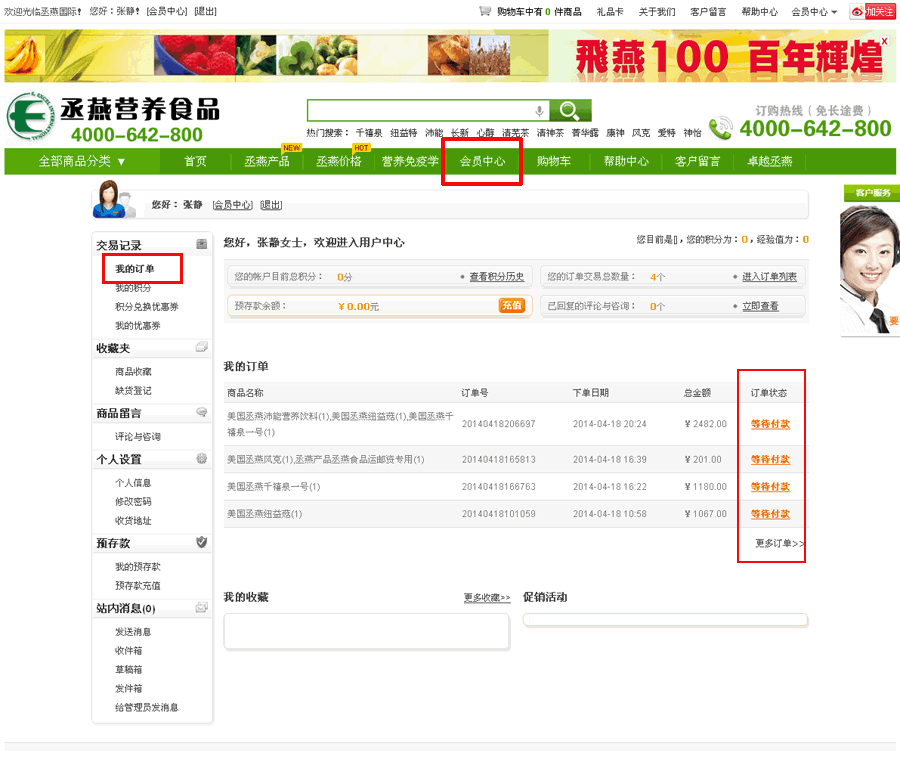
Task: Open 商品收藏 in the sidebar
Action: 133,371
